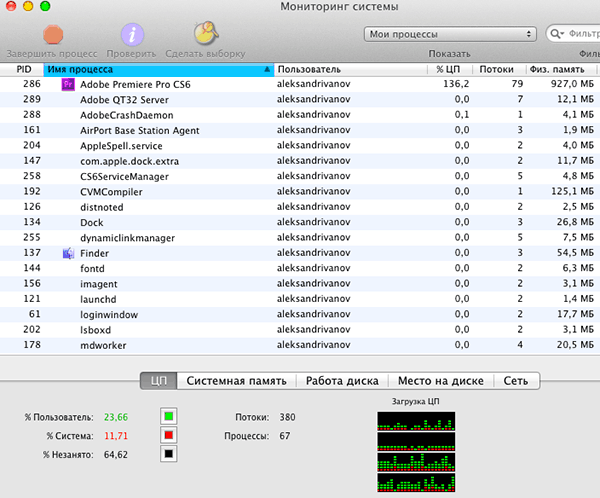Switch to the Системная память tab
Viewport: 600px width, 498px height.
coord(236,381)
